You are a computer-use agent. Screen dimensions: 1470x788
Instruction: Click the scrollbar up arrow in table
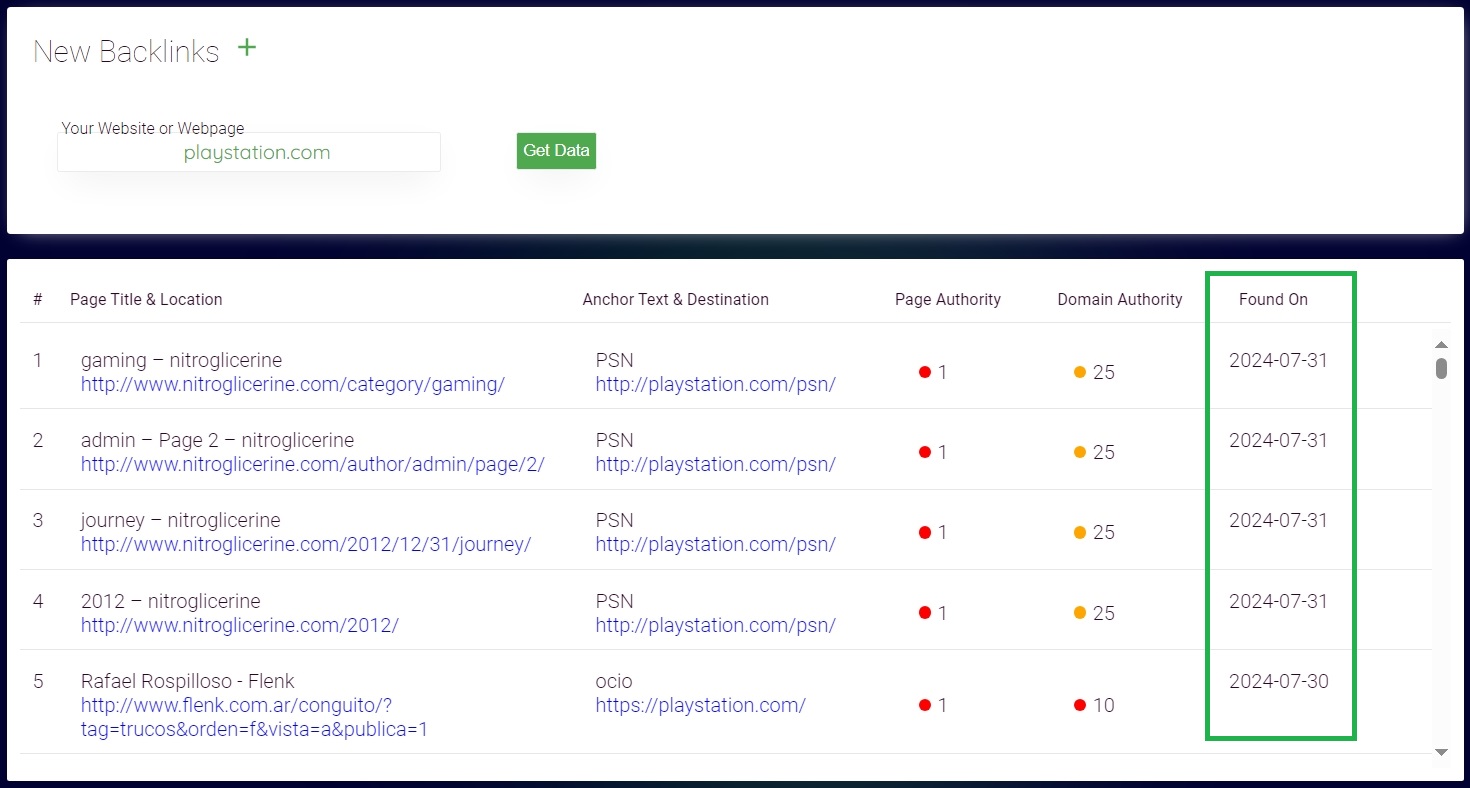tap(1441, 345)
